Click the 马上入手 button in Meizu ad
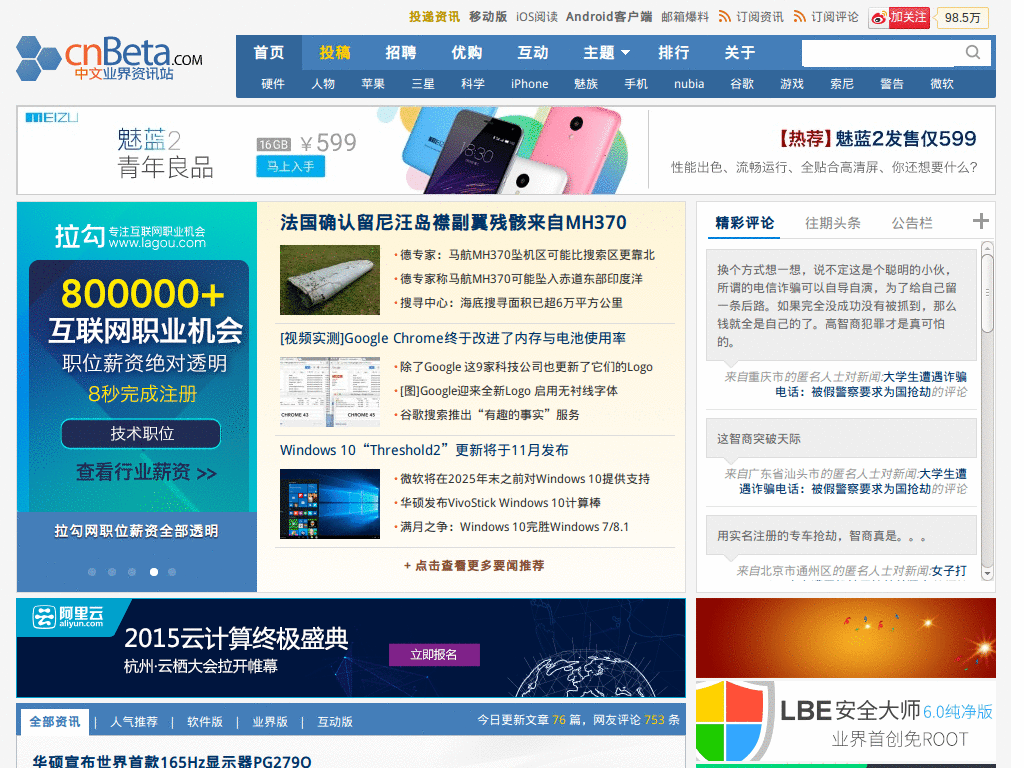This screenshot has width=1024, height=768. pos(291,167)
